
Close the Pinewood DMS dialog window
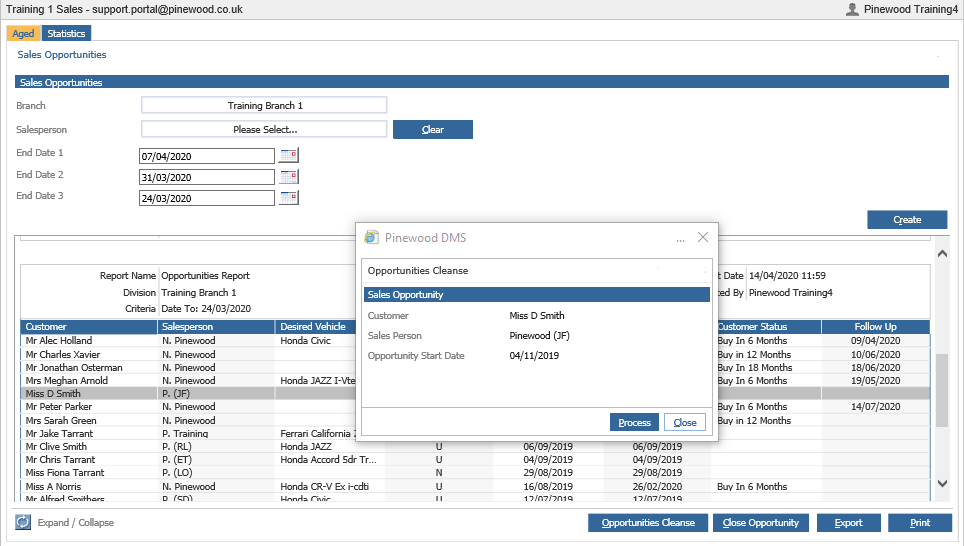click(x=703, y=237)
